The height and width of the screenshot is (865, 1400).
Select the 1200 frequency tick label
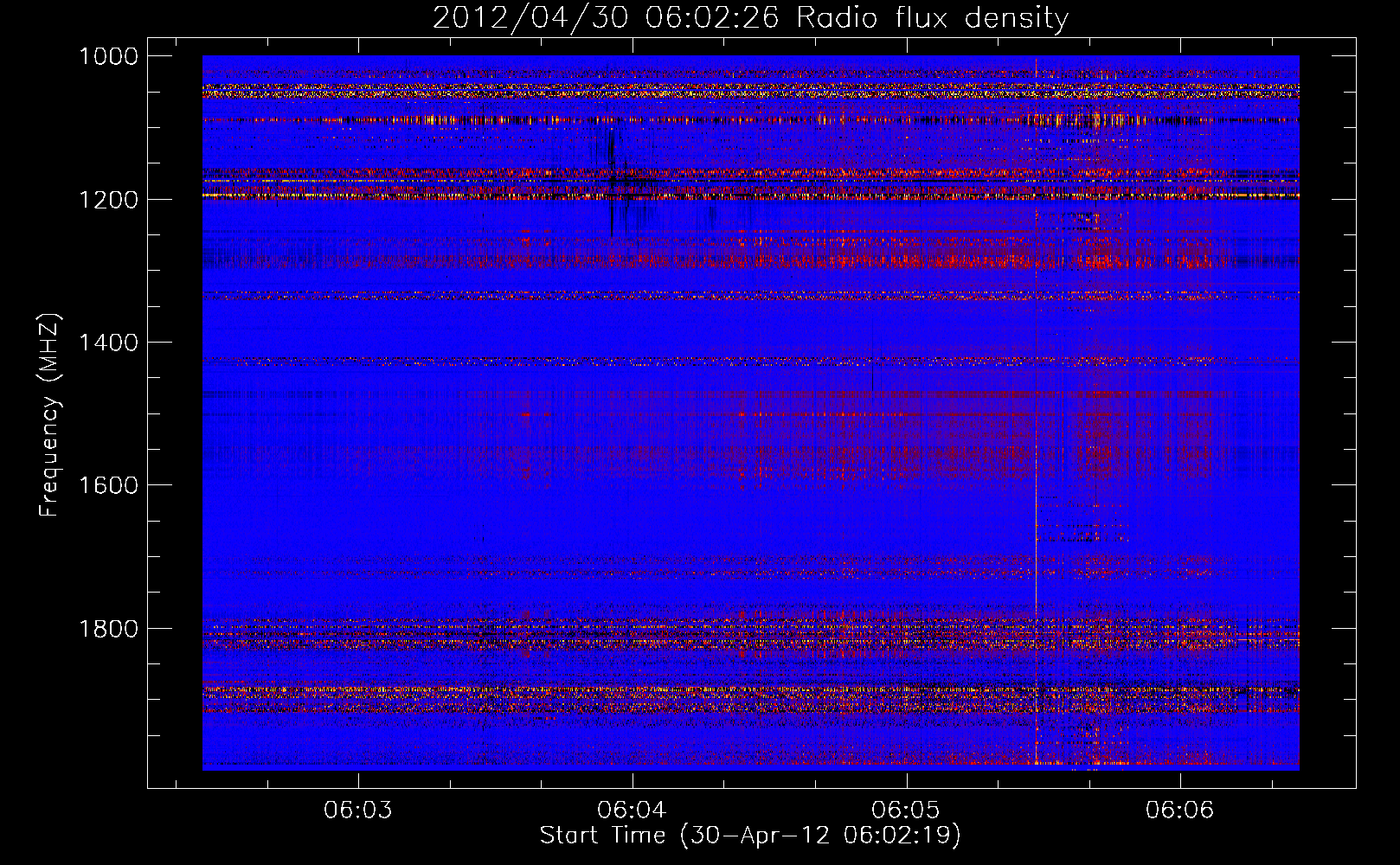pos(108,200)
